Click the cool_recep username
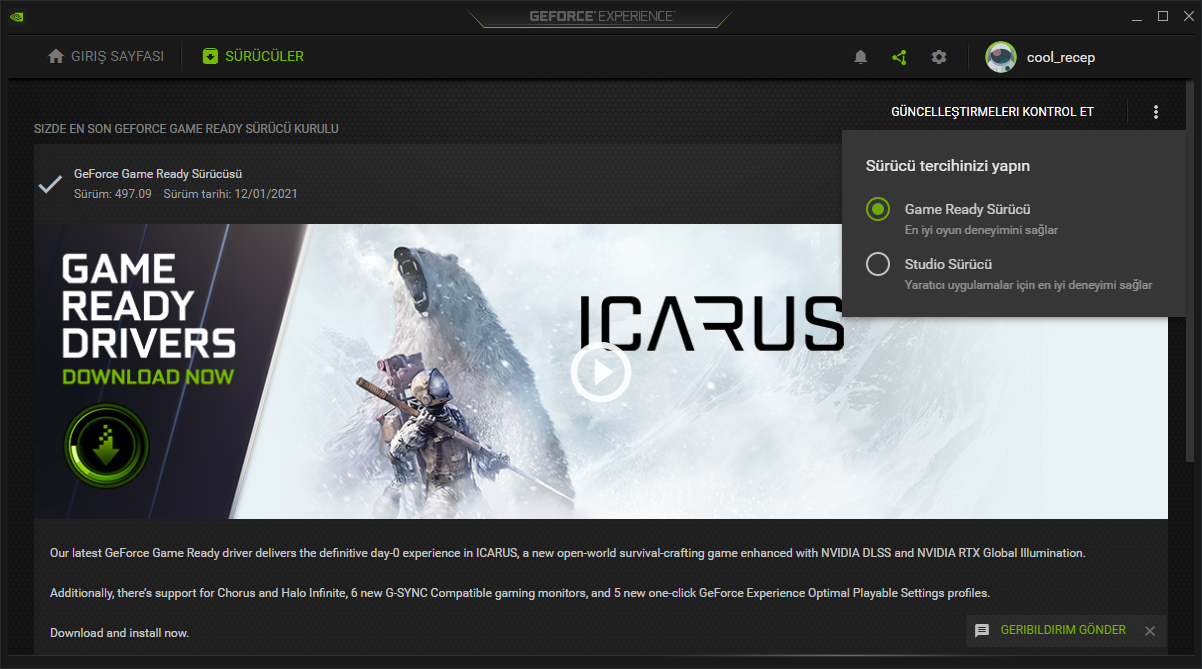 (x=1061, y=57)
